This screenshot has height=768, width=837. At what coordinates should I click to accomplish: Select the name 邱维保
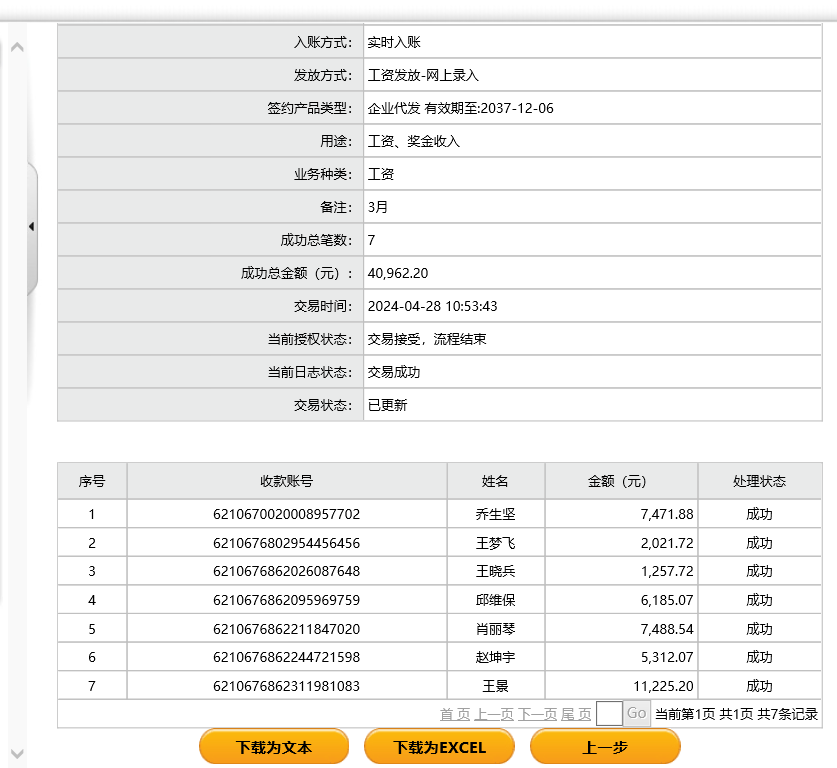tap(495, 600)
